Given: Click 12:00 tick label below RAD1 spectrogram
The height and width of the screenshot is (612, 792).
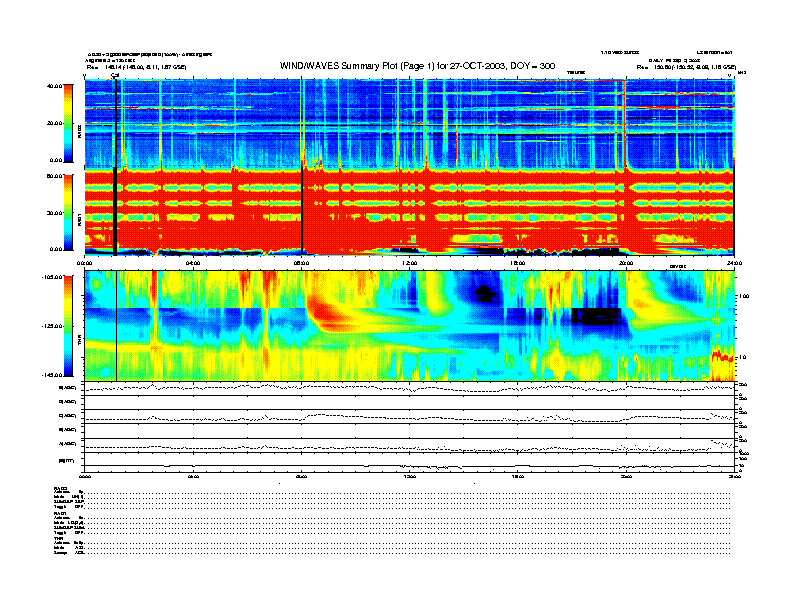Looking at the screenshot, I should (x=409, y=263).
